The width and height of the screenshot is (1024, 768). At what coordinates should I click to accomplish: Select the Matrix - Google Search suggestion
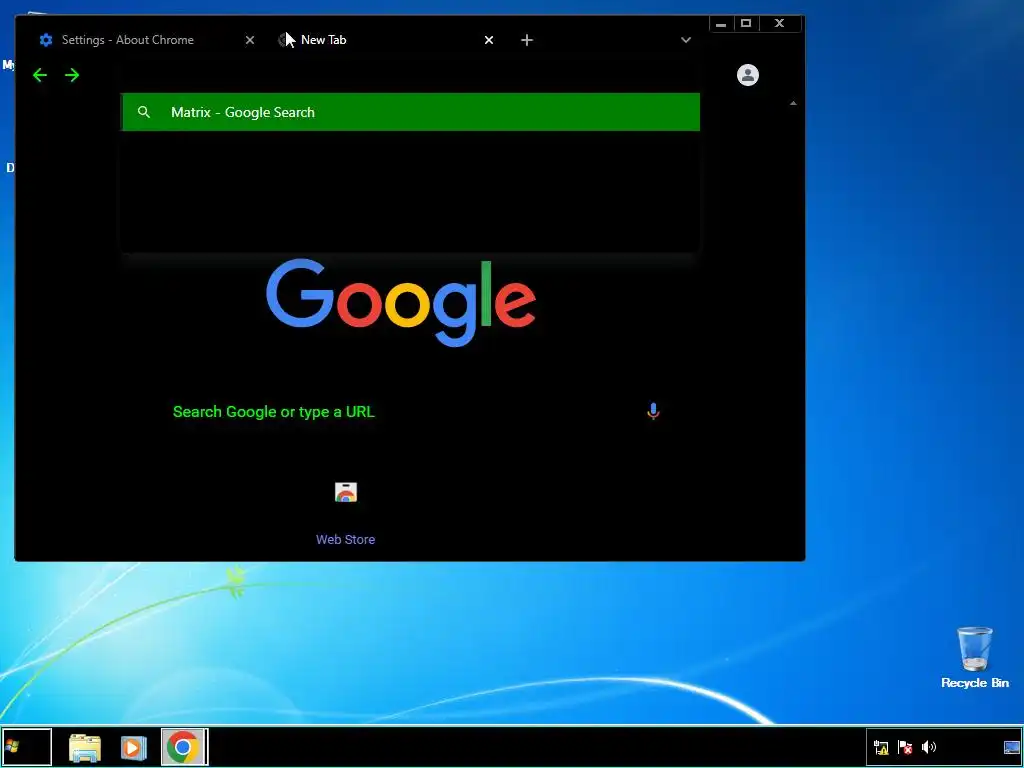click(411, 112)
